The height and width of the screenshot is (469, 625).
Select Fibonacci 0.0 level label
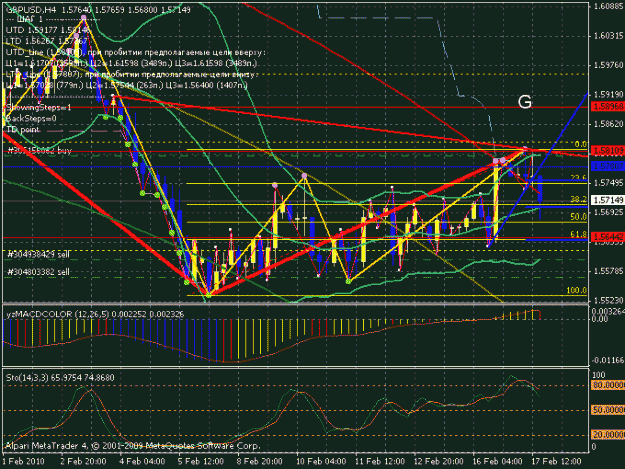point(581,144)
